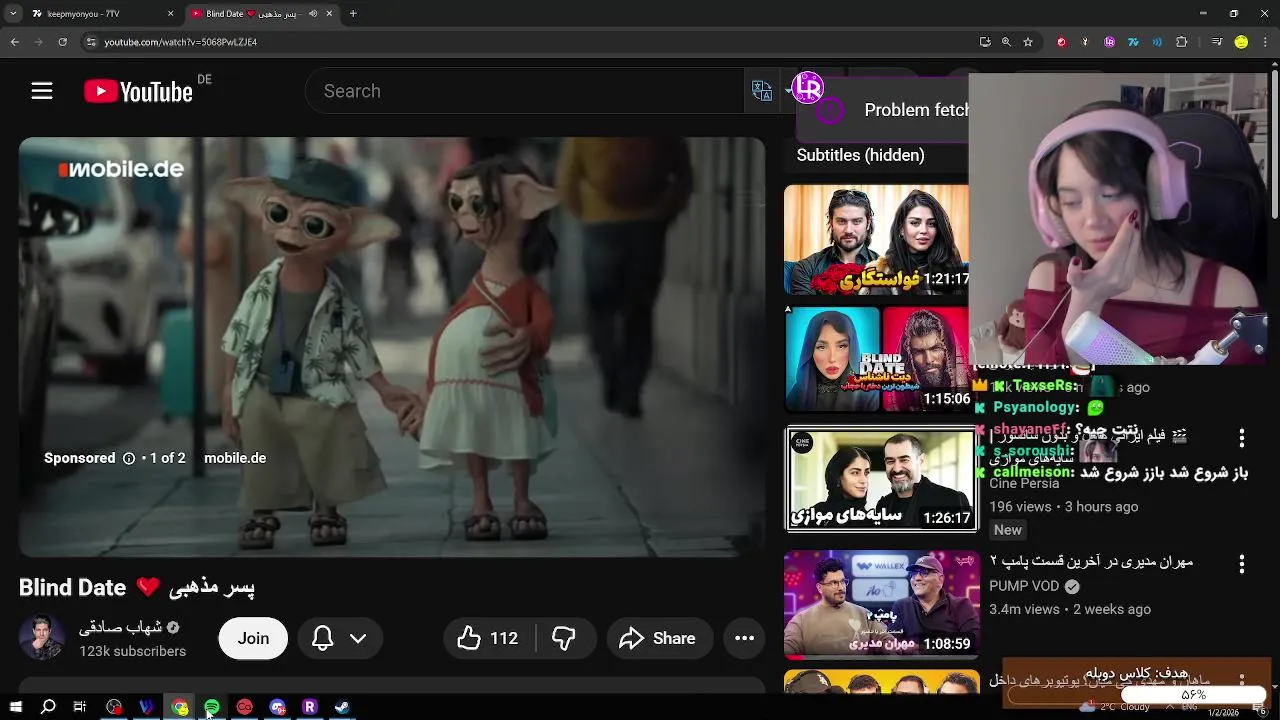This screenshot has height=720, width=1280.
Task: Open options menu for Cine Persia video
Action: [x=1242, y=438]
